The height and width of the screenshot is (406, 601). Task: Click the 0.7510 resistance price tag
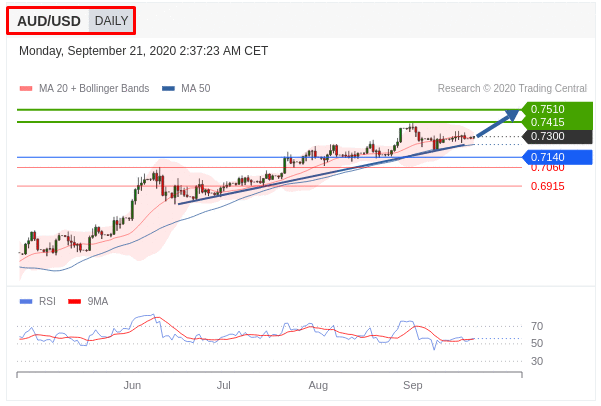click(558, 109)
